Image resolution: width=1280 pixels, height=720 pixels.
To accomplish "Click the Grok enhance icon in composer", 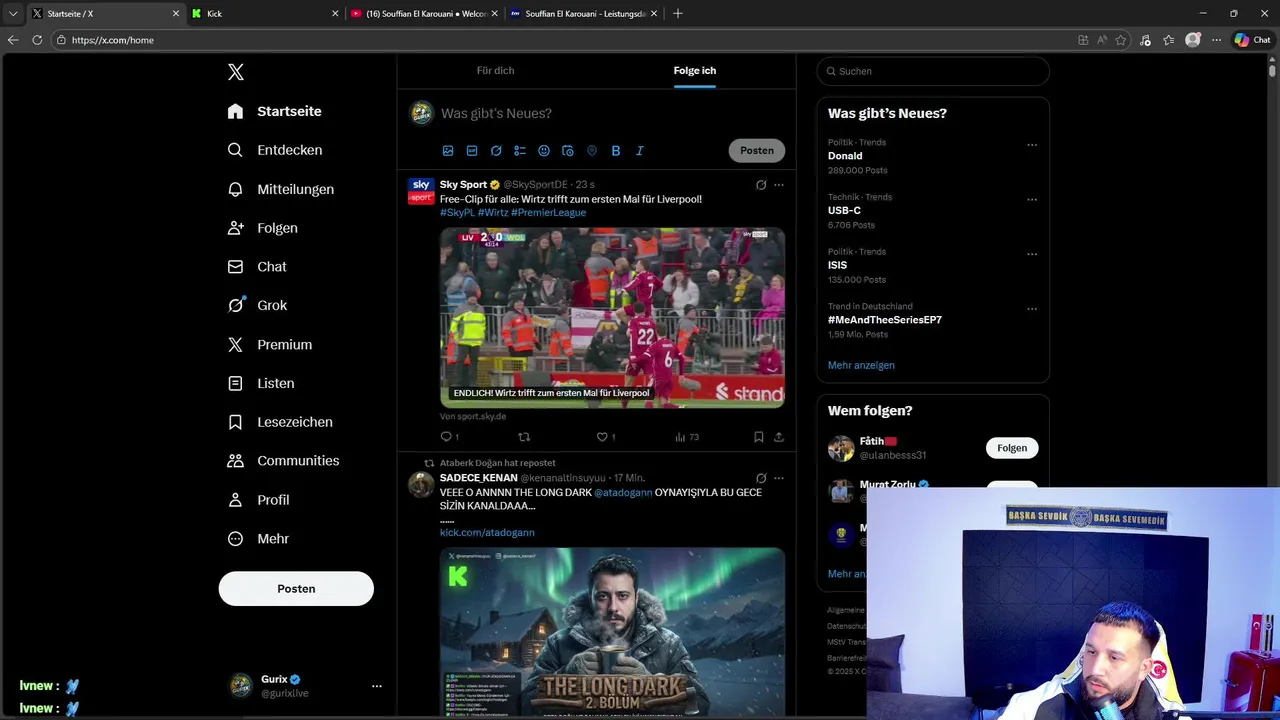I will [496, 151].
